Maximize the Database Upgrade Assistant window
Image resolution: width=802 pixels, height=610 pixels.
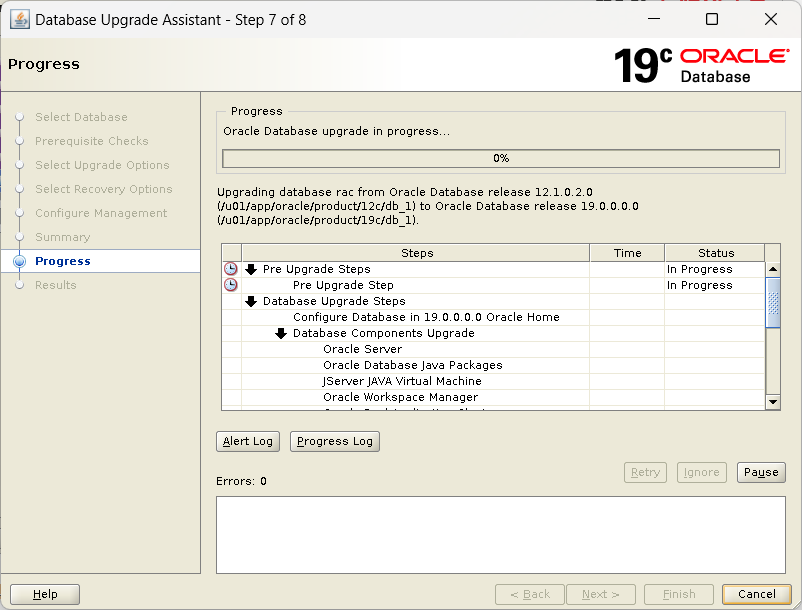(x=711, y=19)
